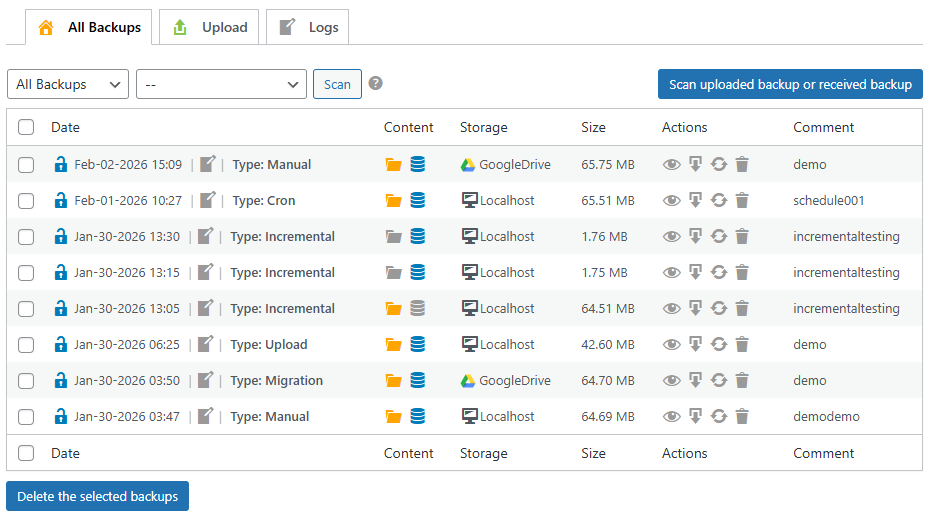
Task: Restore icon for Jan-30-2026 13:30 backup
Action: [x=719, y=236]
